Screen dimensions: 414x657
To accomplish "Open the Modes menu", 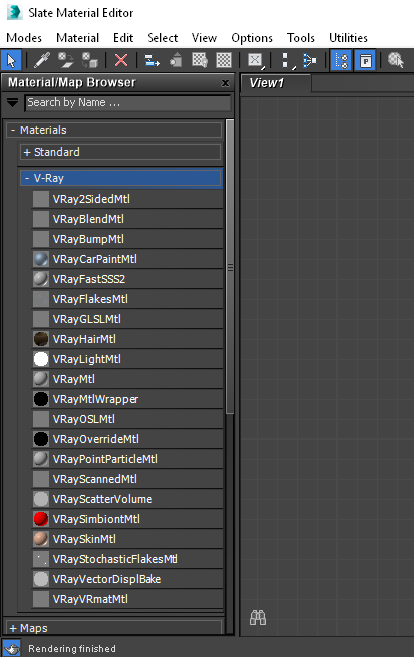I will 24,38.
